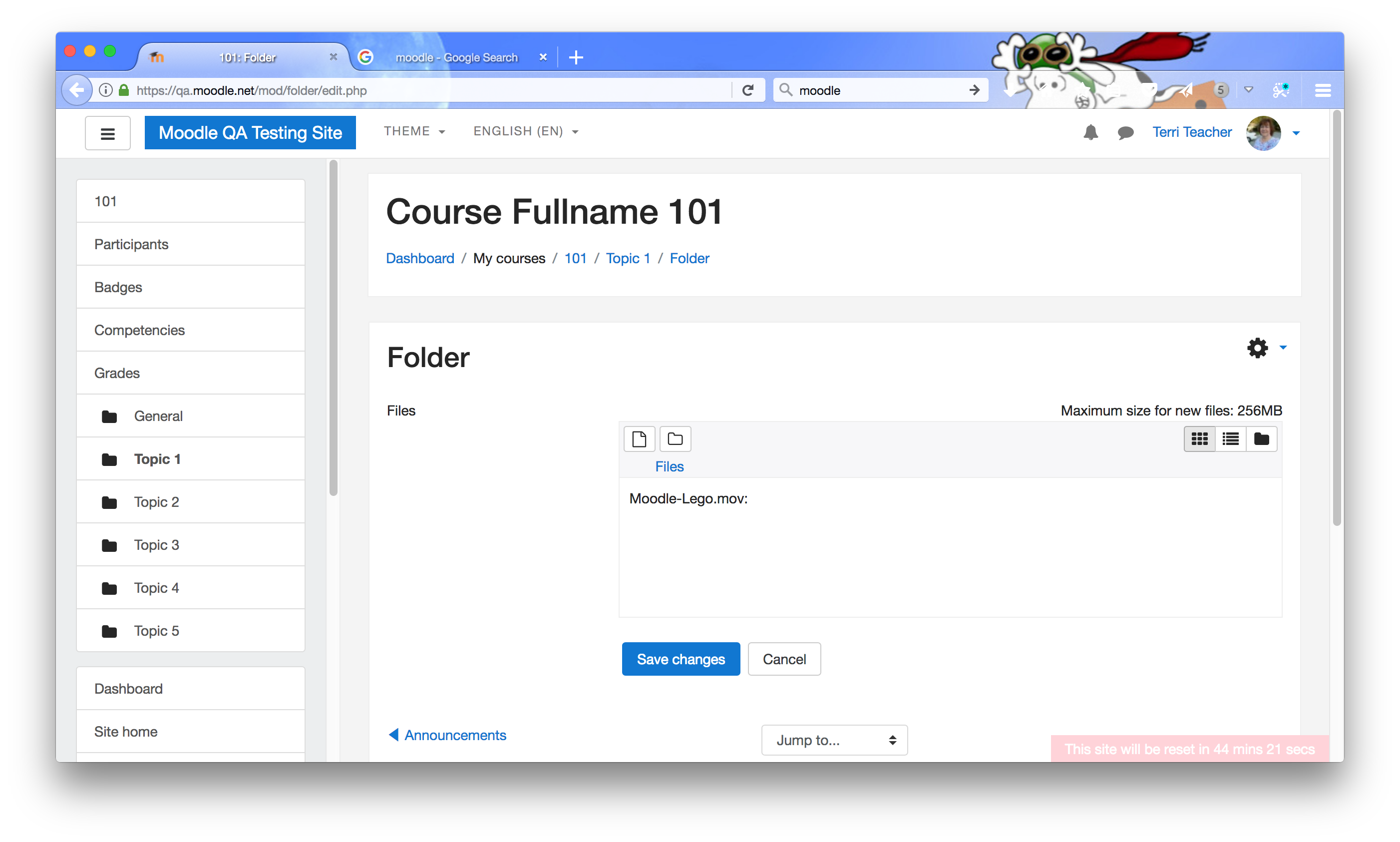
Task: Open the General section in sidebar
Action: coord(191,416)
